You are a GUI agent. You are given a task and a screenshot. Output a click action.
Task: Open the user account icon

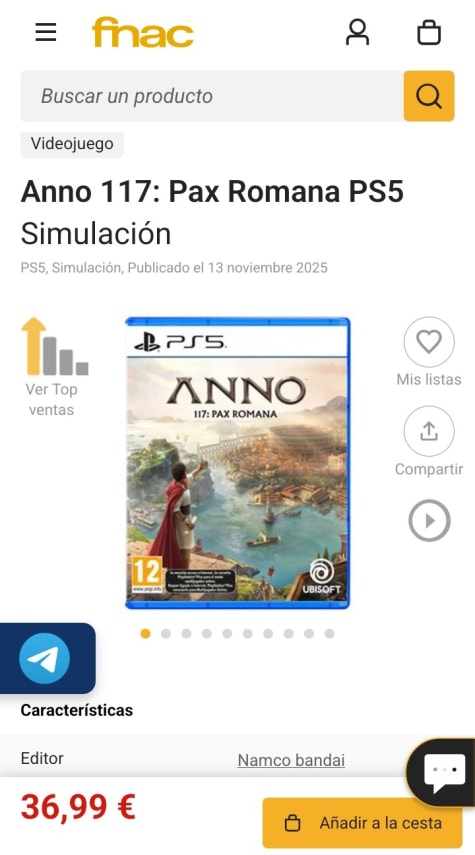(x=357, y=32)
